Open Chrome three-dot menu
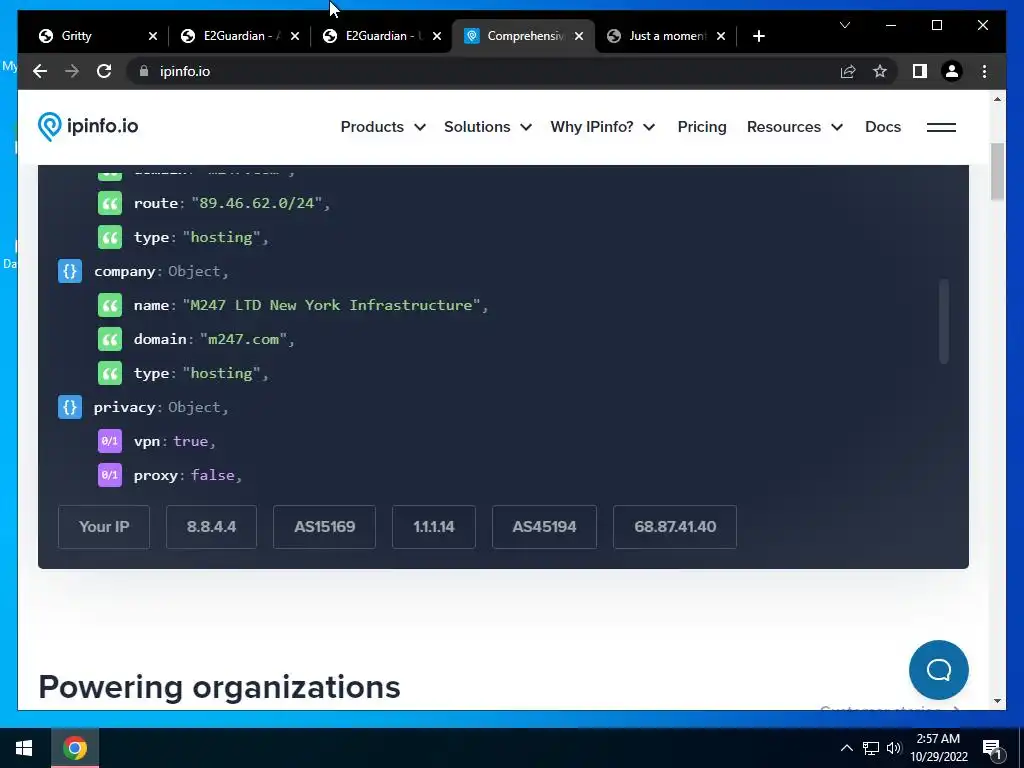This screenshot has width=1024, height=768. (984, 71)
